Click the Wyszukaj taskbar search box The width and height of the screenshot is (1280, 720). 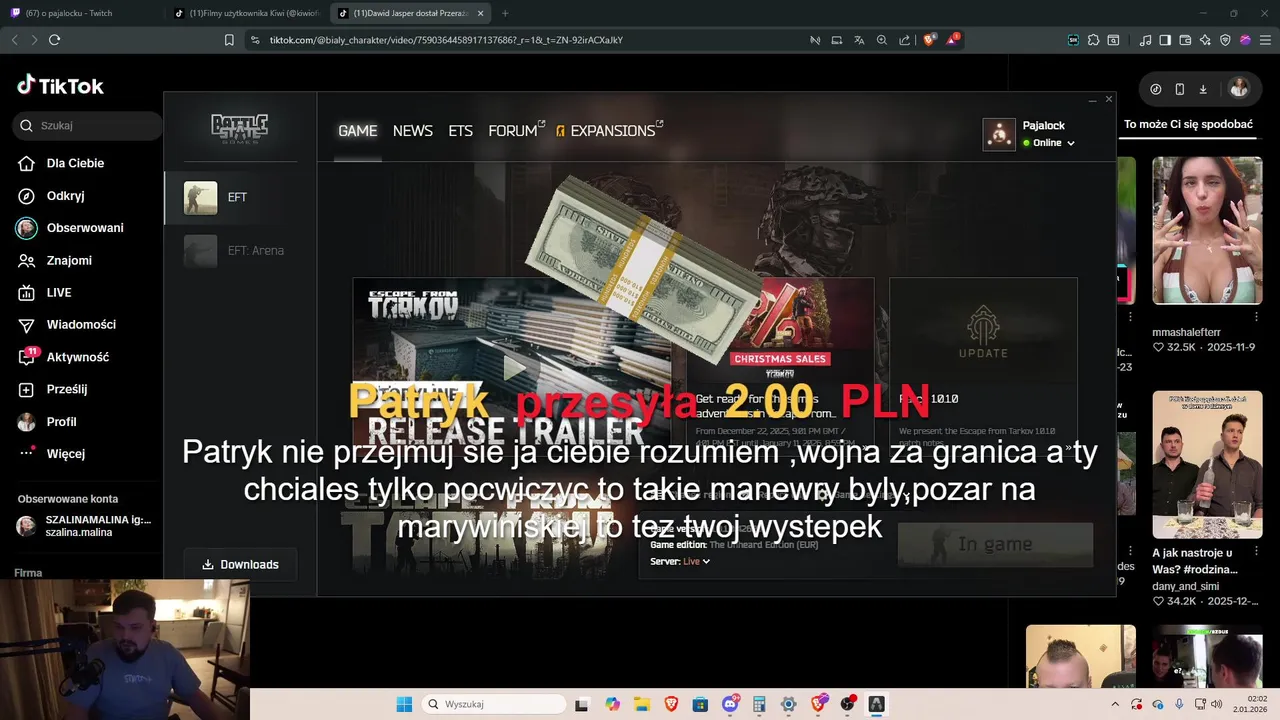tap(494, 704)
